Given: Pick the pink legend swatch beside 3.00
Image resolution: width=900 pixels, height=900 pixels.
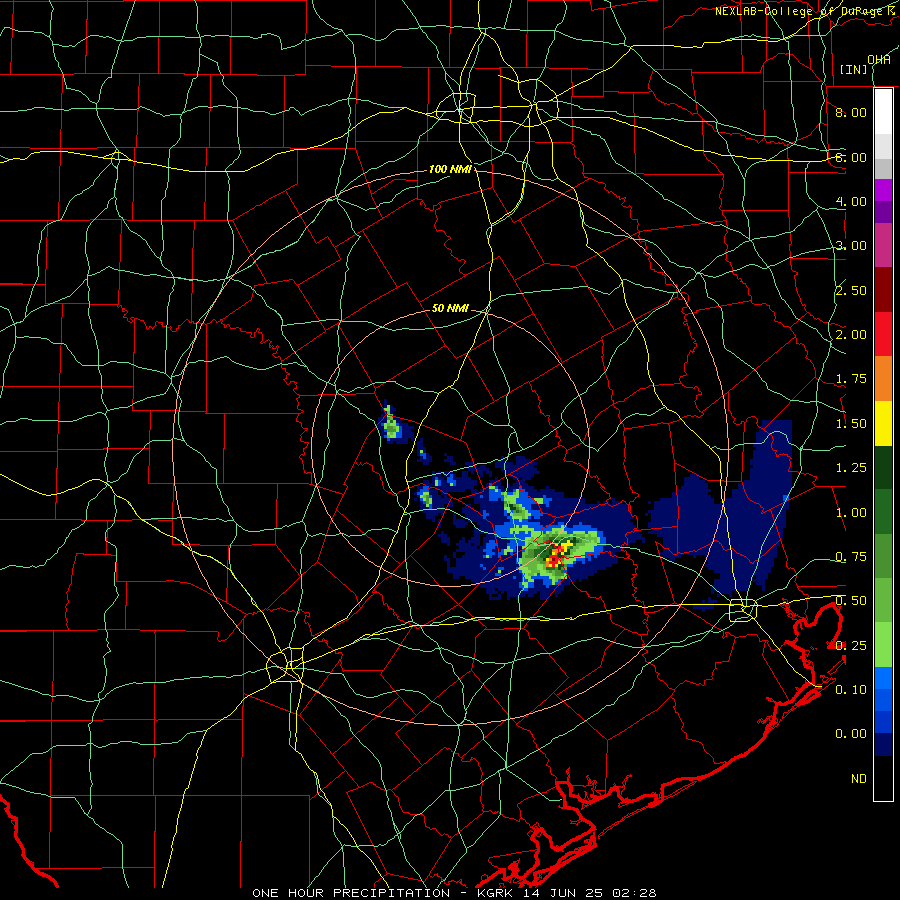Looking at the screenshot, I should coord(883,245).
